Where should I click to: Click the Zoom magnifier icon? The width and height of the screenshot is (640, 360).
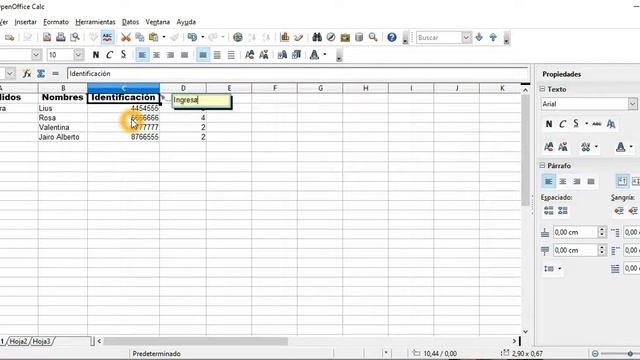373,38
